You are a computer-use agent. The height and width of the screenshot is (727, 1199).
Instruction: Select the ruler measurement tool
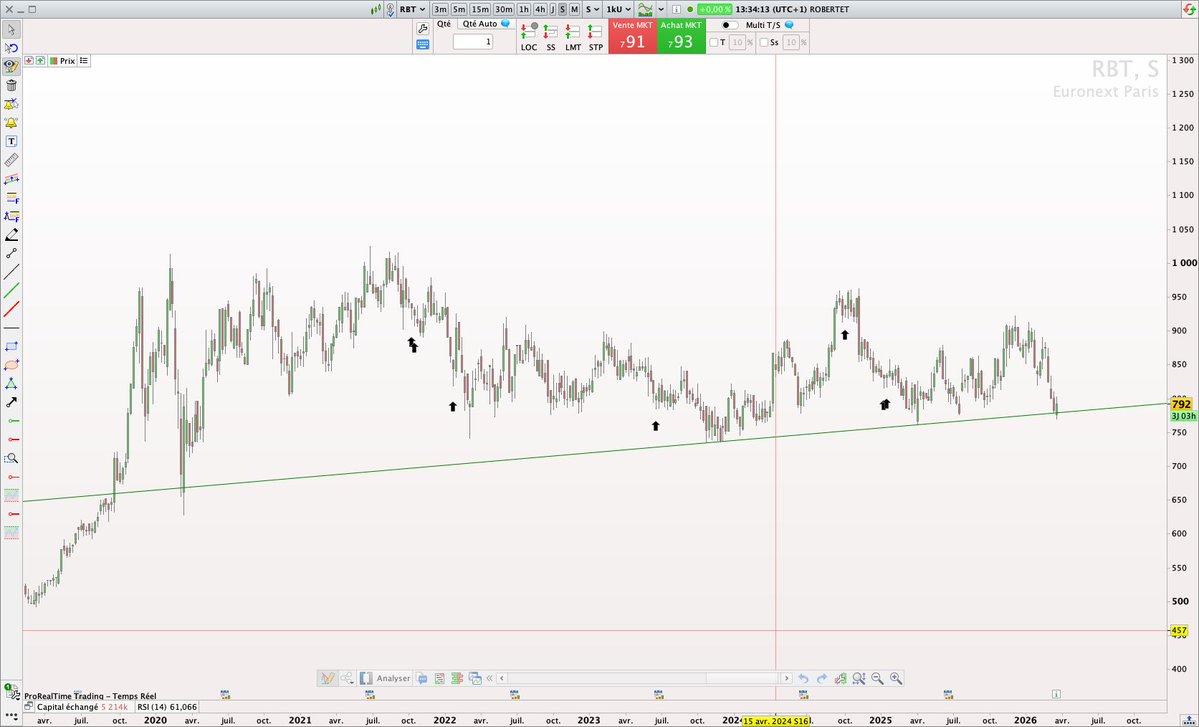[11, 161]
